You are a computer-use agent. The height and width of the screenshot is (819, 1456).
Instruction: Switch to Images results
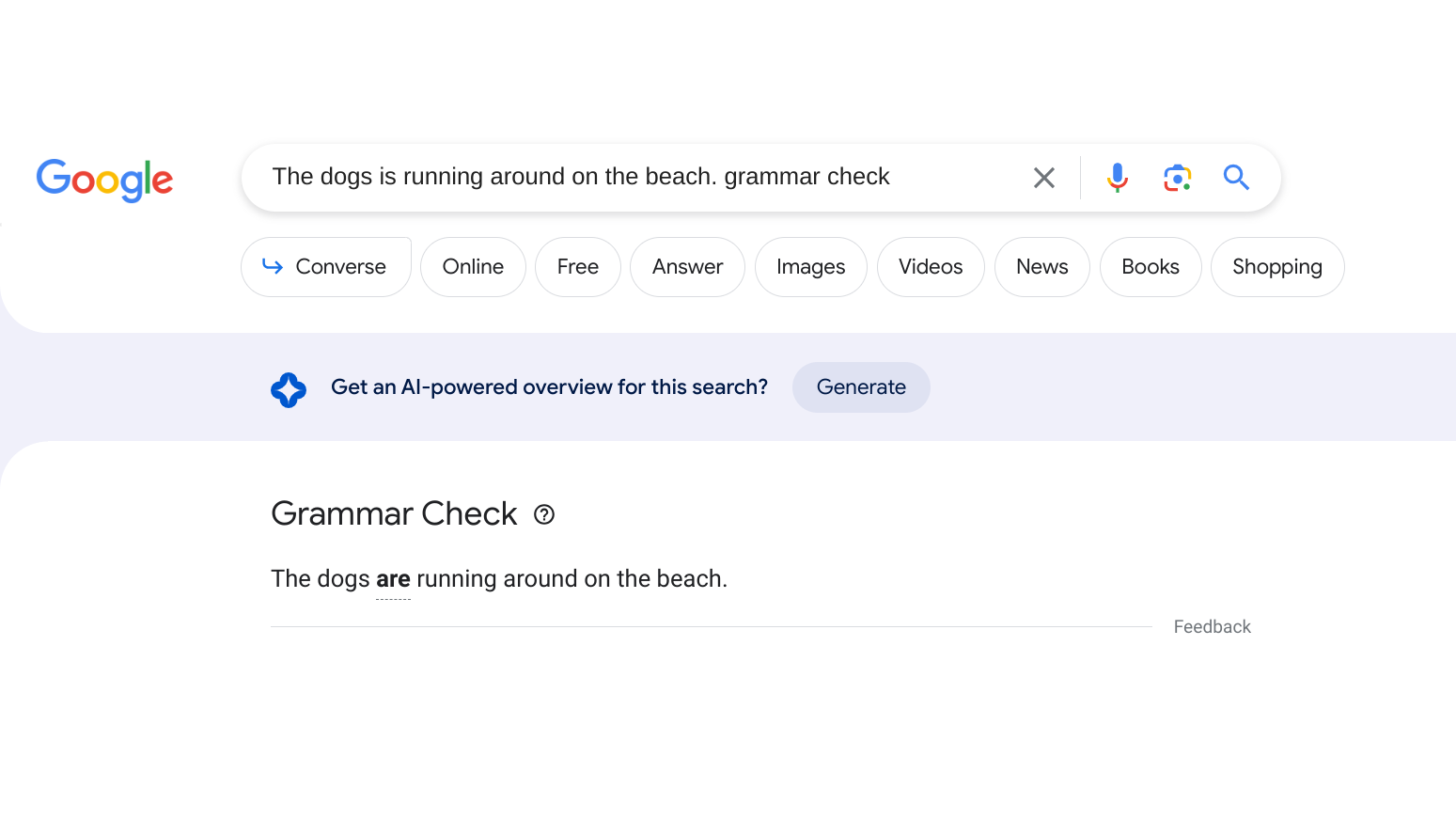pyautogui.click(x=810, y=267)
